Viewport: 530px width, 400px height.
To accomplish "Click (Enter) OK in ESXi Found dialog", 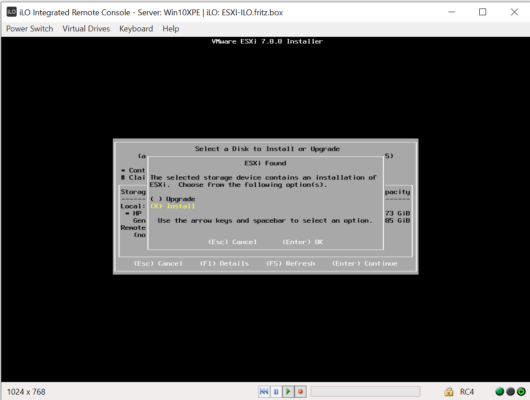I will tap(303, 242).
